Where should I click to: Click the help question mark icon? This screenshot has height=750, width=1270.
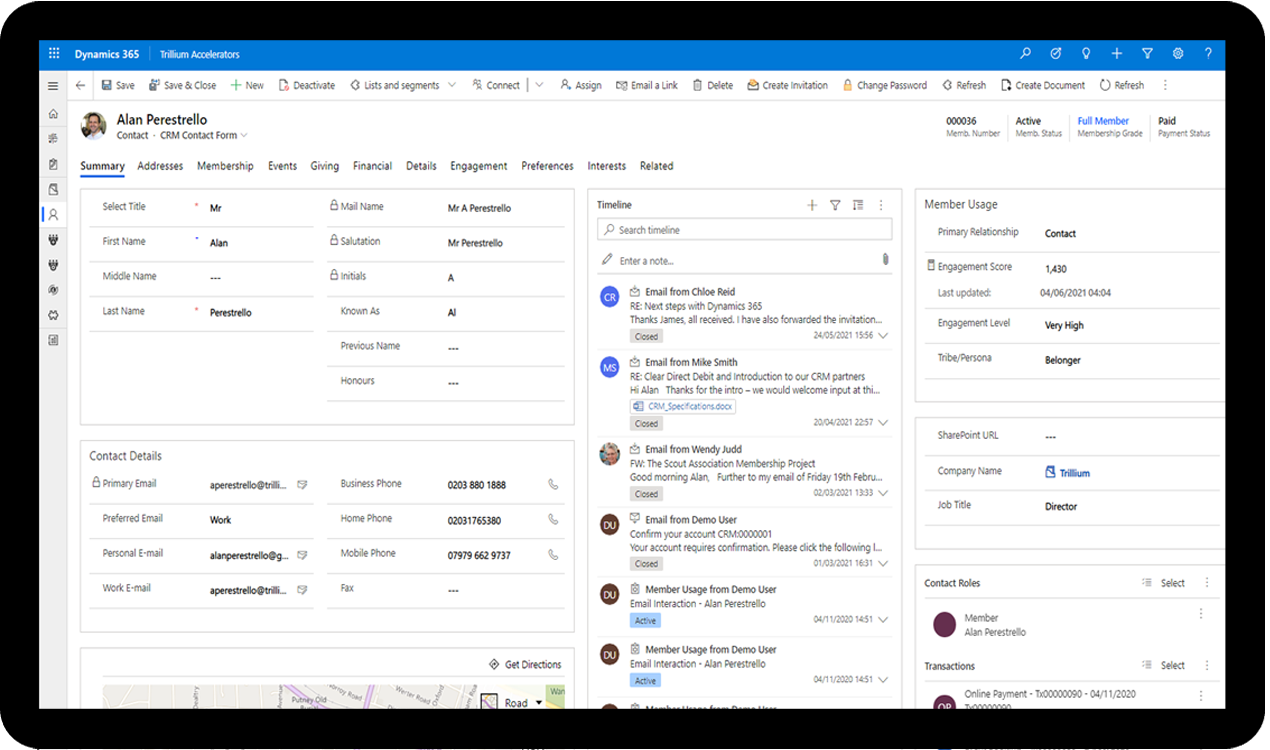(1208, 54)
